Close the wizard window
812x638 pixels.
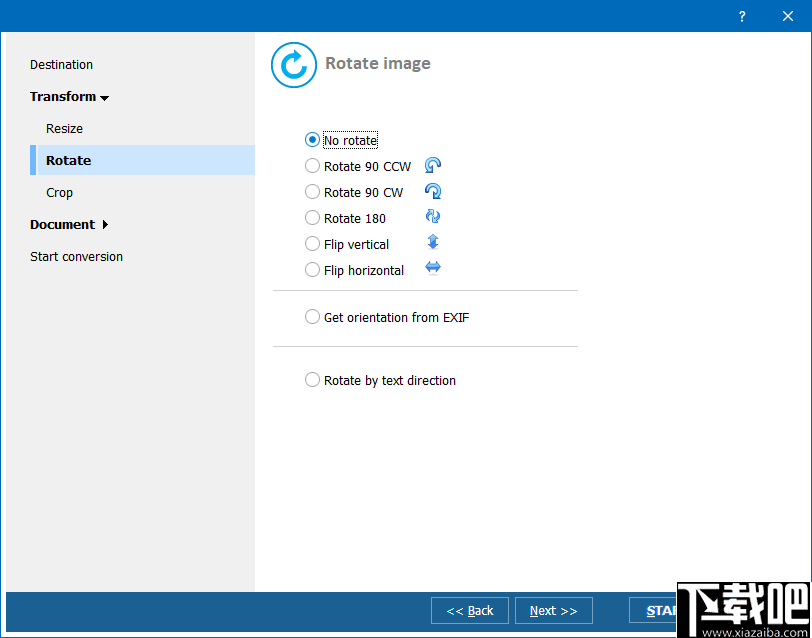pos(788,17)
